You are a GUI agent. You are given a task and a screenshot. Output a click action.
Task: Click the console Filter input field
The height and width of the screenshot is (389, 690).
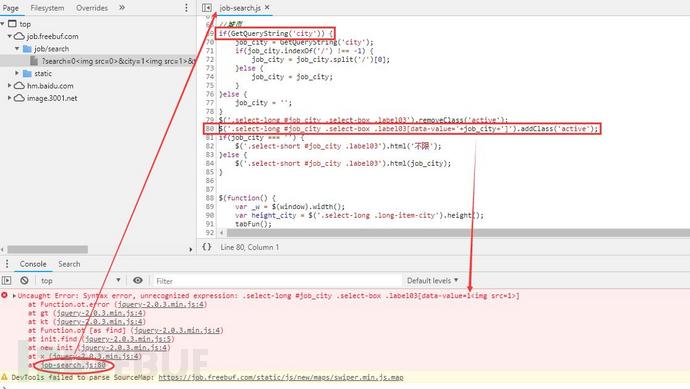277,281
